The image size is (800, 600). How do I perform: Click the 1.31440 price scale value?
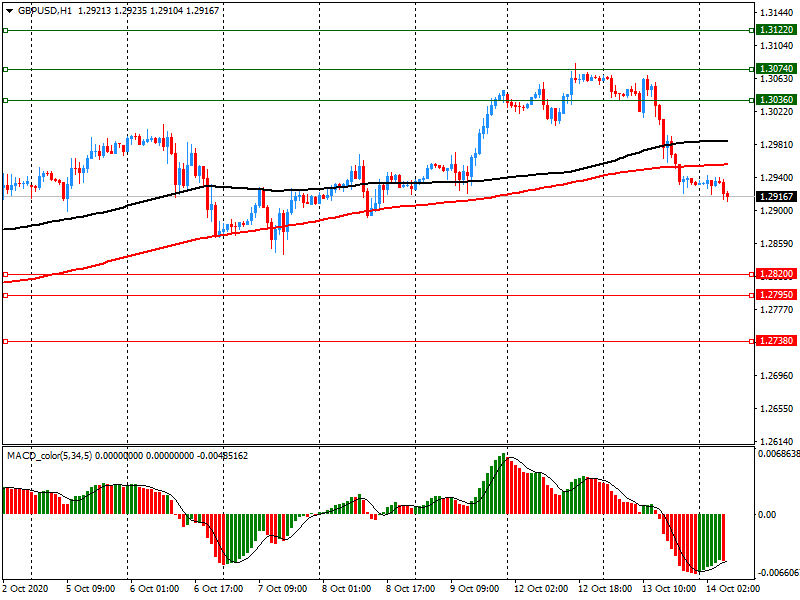777,13
